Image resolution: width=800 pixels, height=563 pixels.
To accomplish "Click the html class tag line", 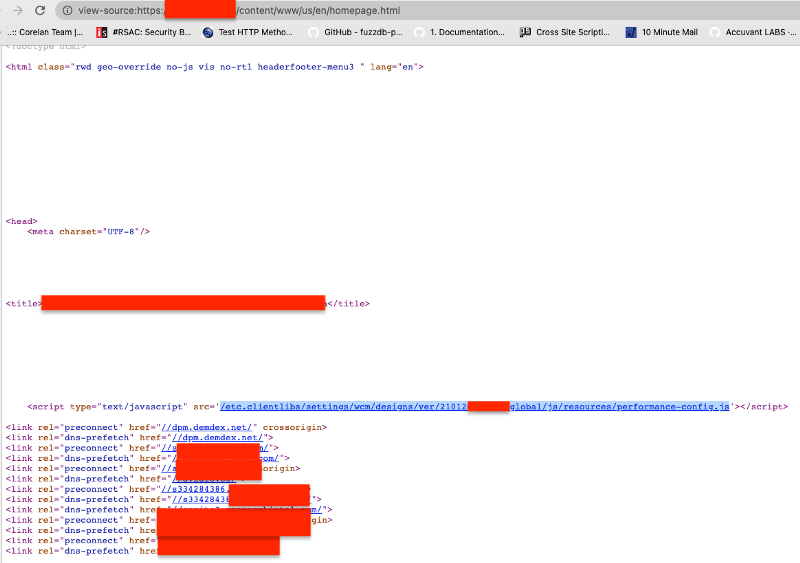I will pyautogui.click(x=215, y=67).
